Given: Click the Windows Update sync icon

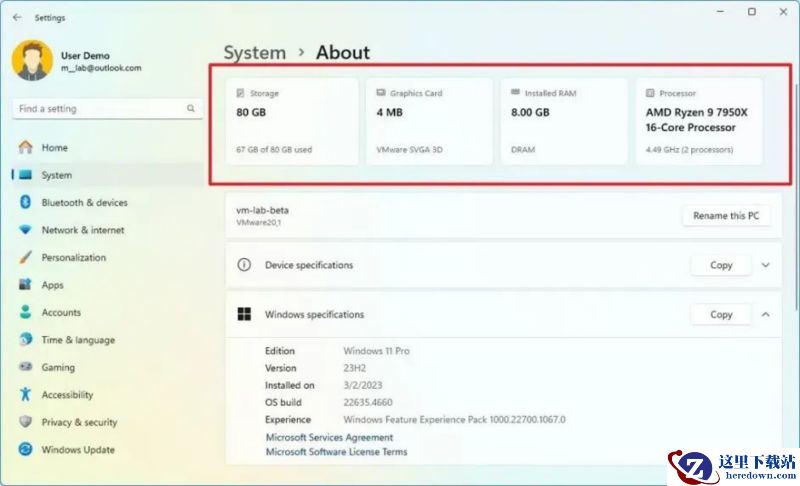Looking at the screenshot, I should [x=26, y=449].
